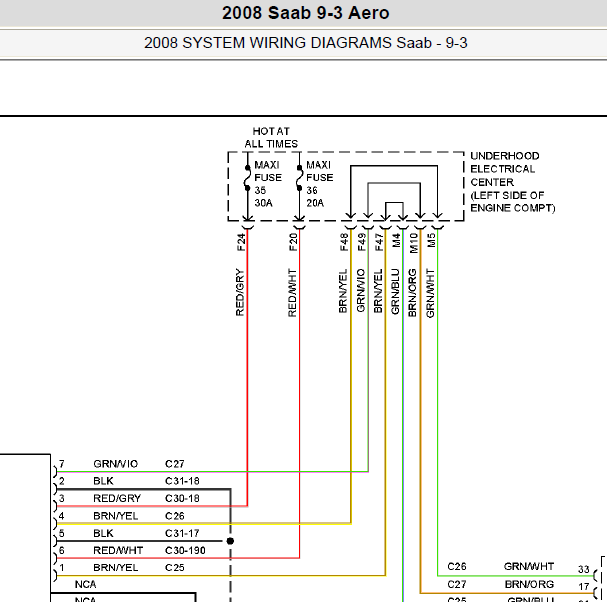Image resolution: width=607 pixels, height=602 pixels.
Task: Click the F49 connector terminal label
Action: coord(362,242)
